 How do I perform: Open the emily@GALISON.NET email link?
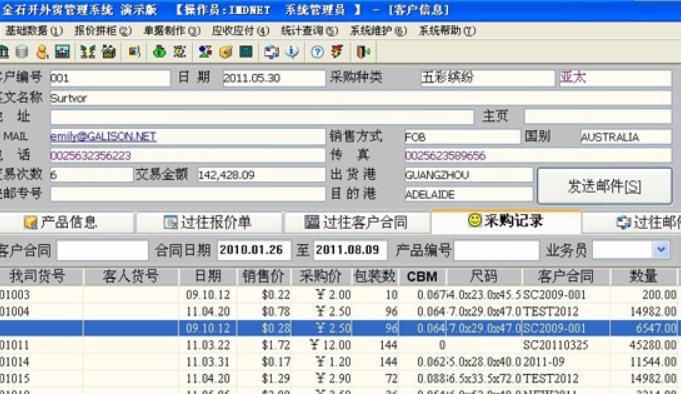click(103, 137)
